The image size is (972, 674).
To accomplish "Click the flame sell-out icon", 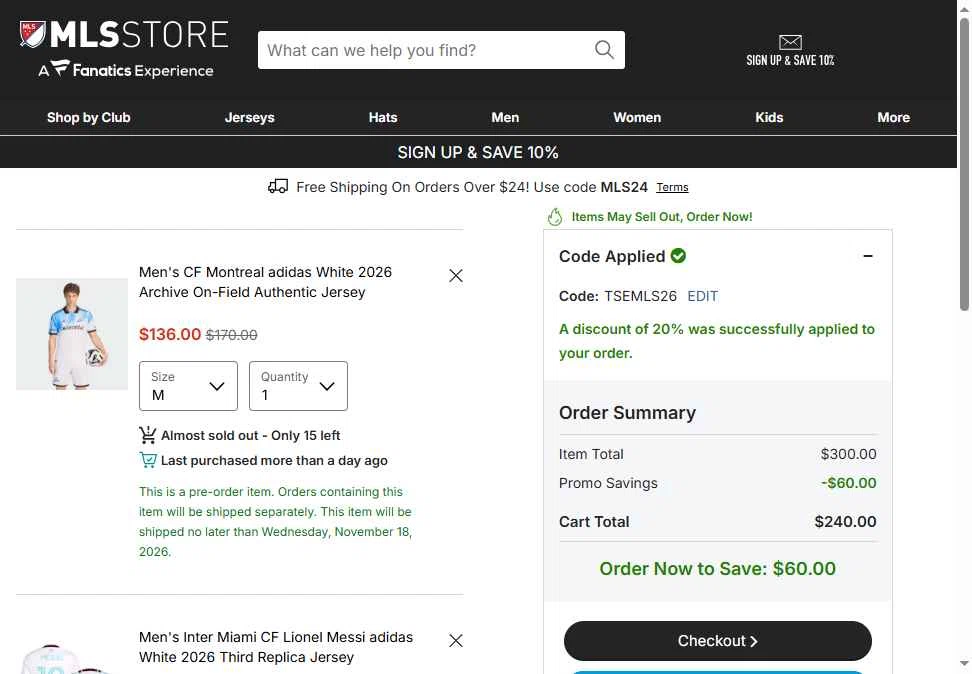I will [555, 216].
